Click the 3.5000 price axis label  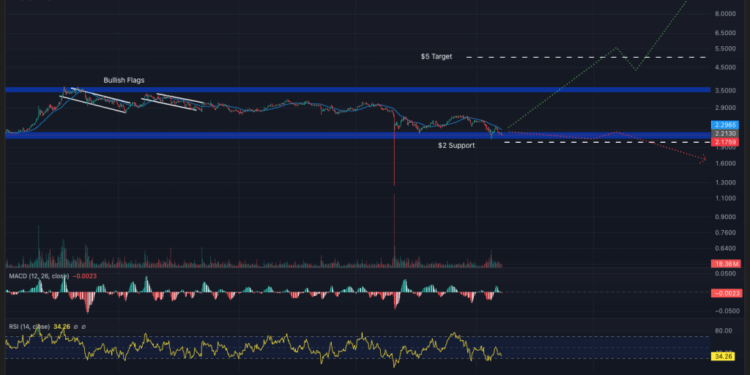coord(726,90)
